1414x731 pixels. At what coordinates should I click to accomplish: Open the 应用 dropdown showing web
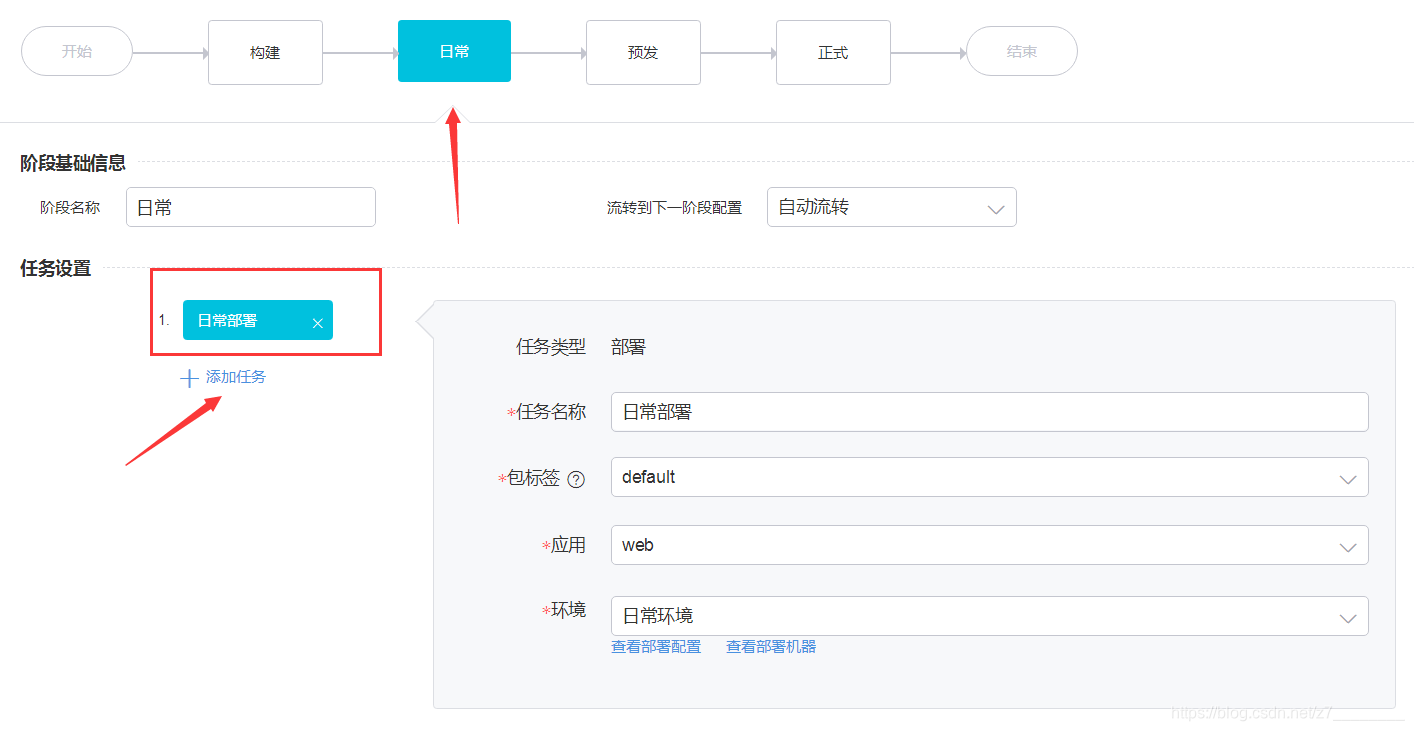[x=989, y=545]
